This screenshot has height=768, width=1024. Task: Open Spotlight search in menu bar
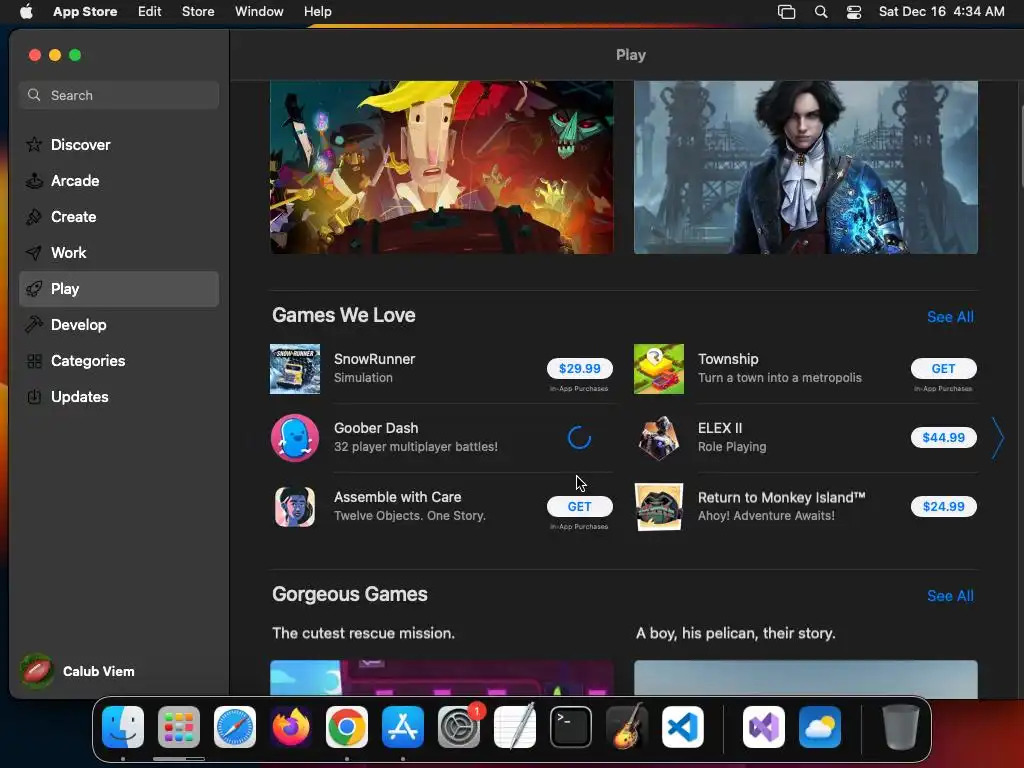(821, 12)
